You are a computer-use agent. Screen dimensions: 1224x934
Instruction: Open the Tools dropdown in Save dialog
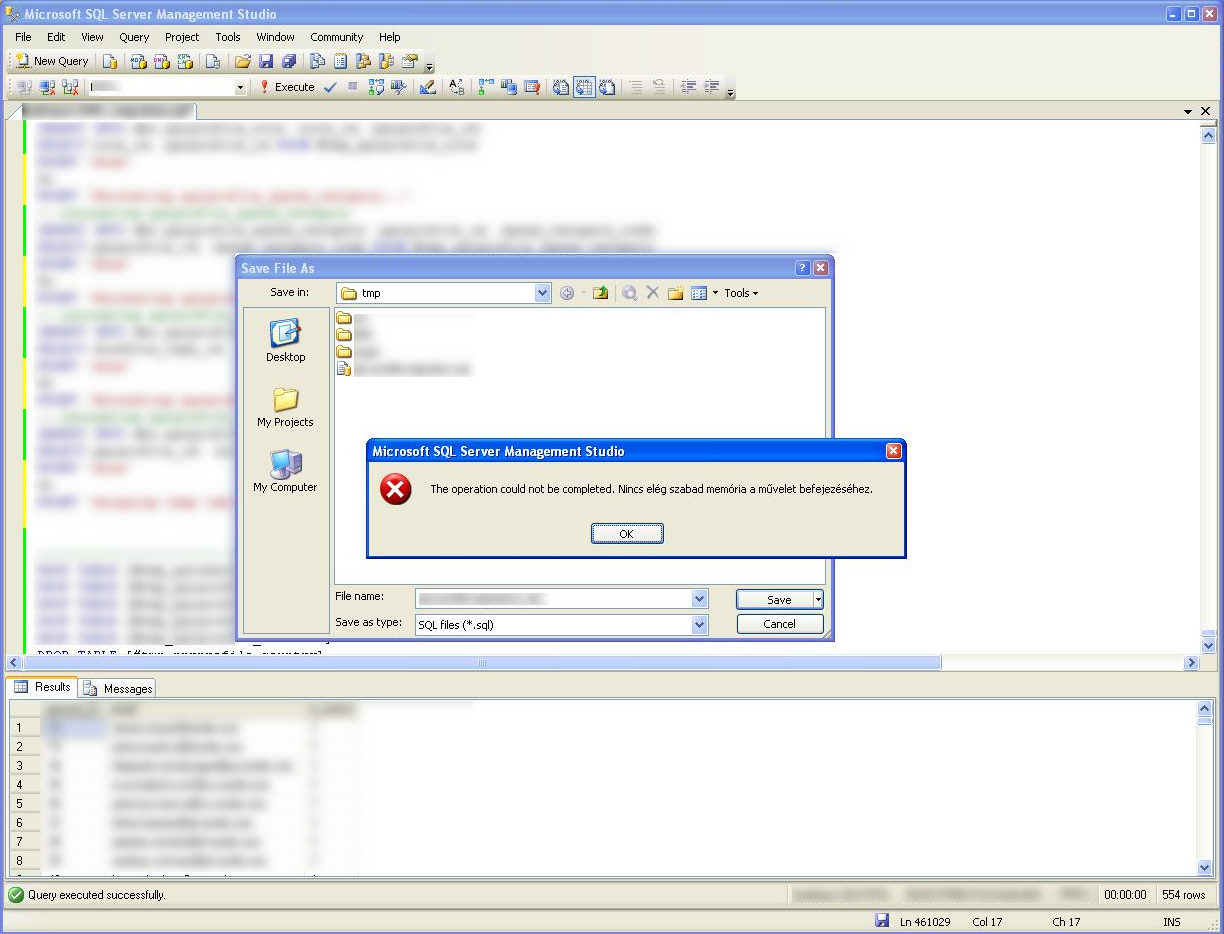pyautogui.click(x=741, y=293)
